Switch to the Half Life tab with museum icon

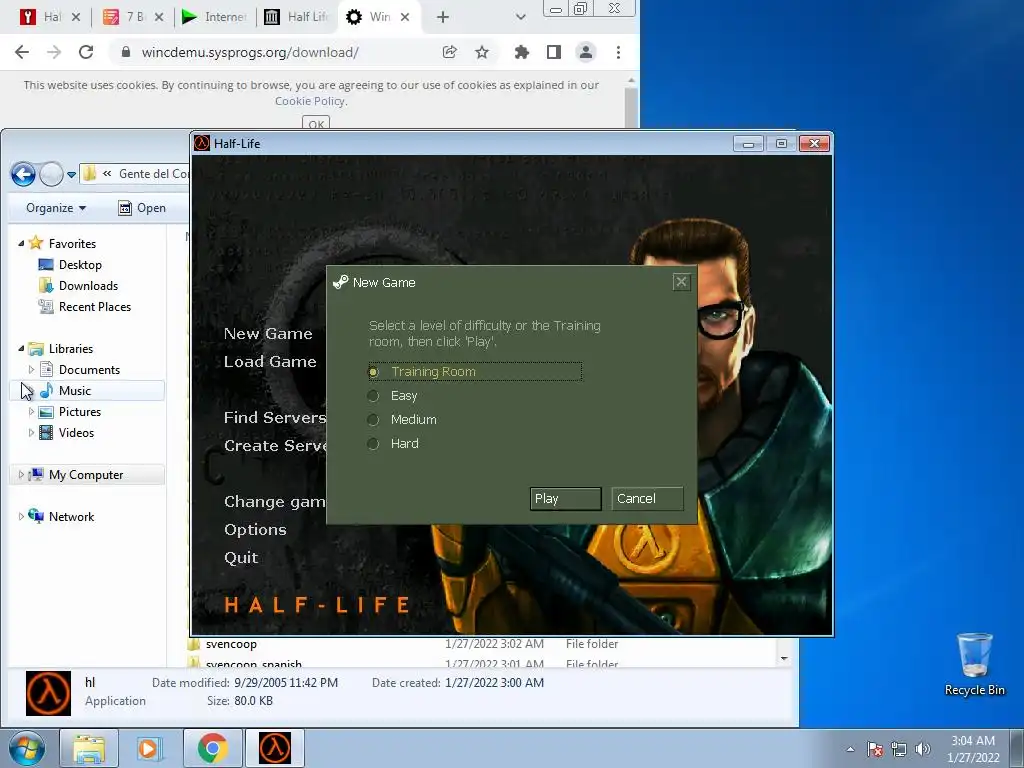coord(296,17)
